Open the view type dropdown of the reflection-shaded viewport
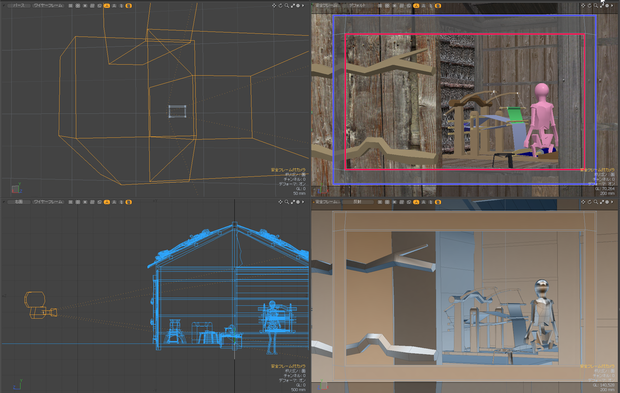The width and height of the screenshot is (620, 393). 327,202
